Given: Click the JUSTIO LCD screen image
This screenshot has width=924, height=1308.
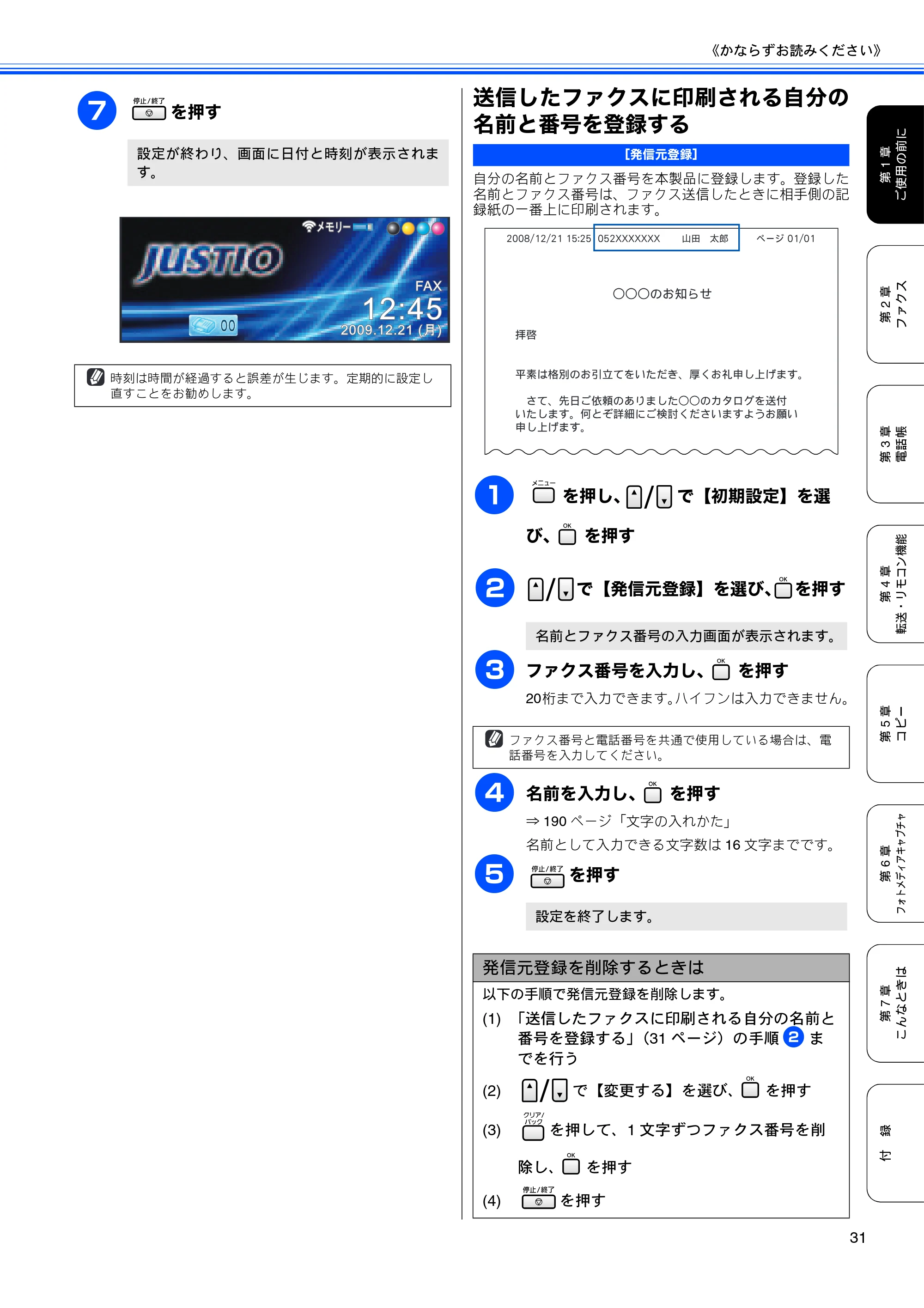Looking at the screenshot, I should [x=285, y=280].
